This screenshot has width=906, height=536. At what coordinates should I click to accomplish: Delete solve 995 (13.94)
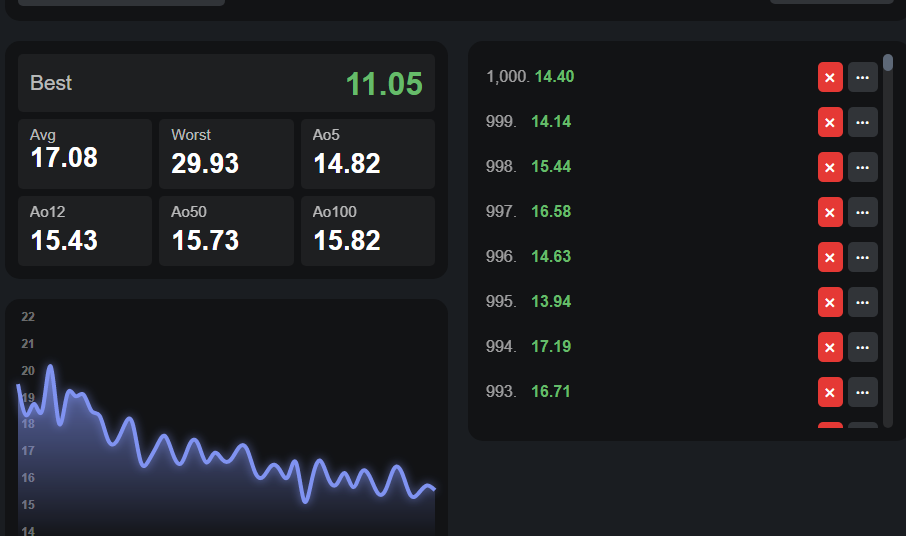pos(830,303)
